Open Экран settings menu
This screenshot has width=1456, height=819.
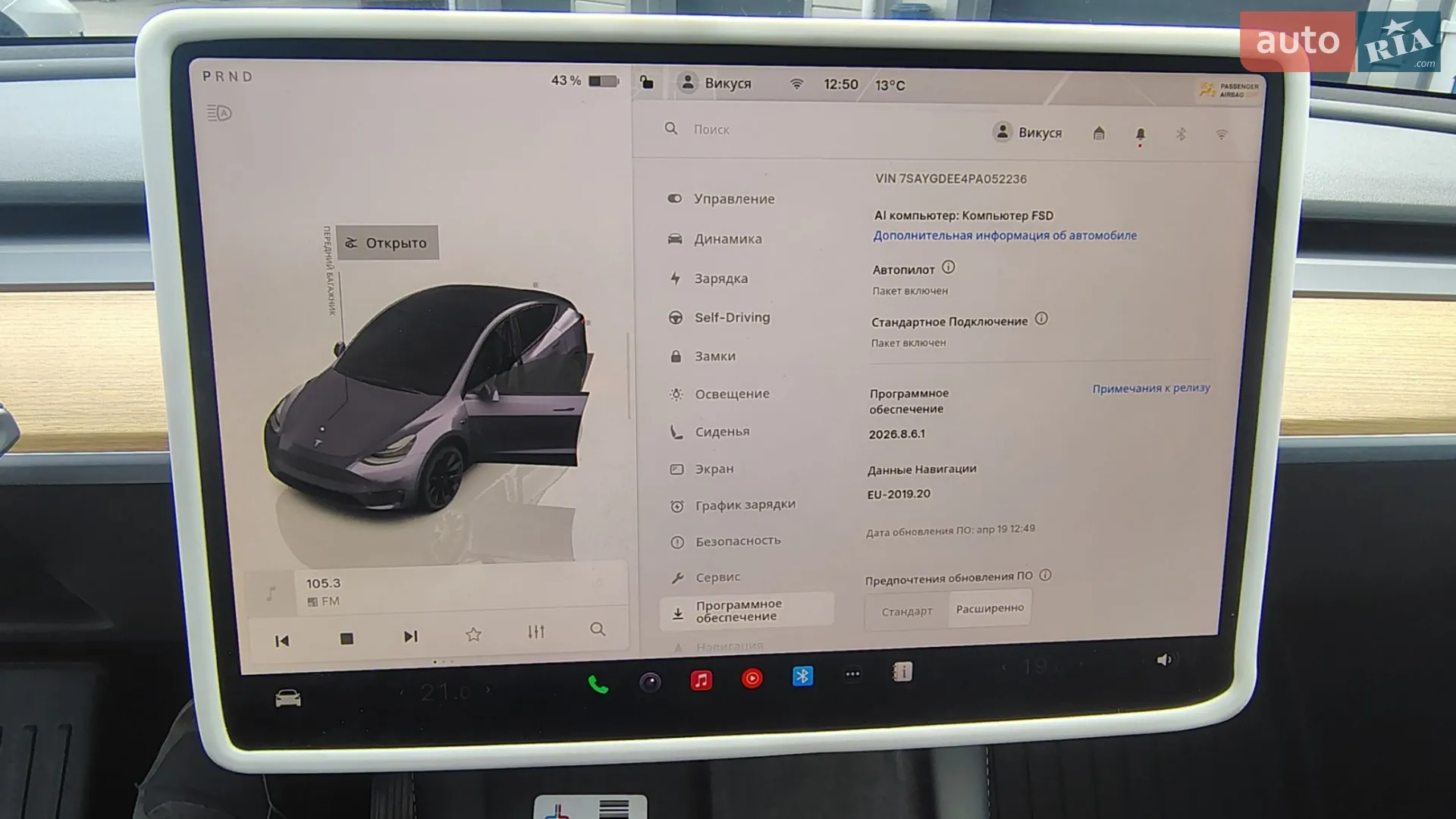point(701,469)
